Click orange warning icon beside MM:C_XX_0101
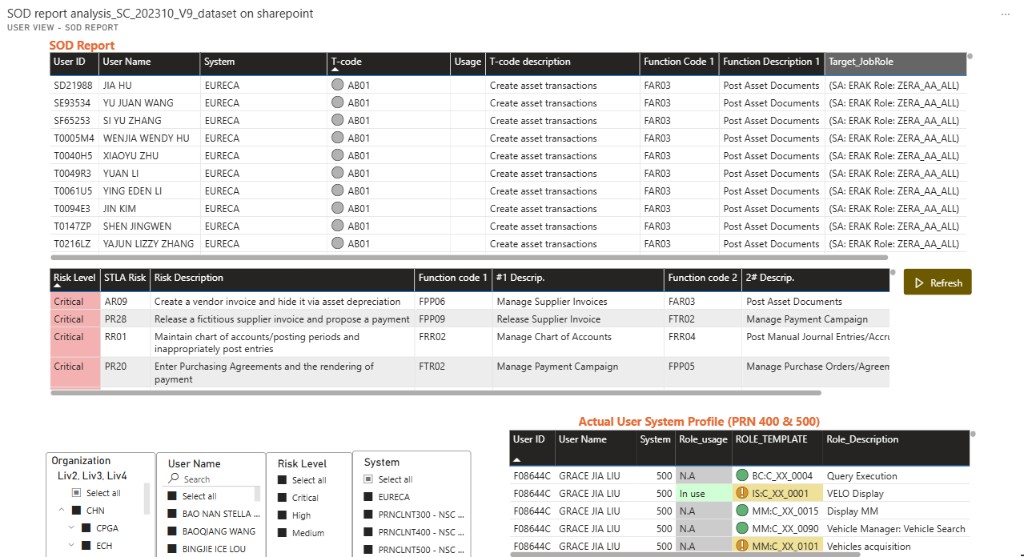Image resolution: width=1024 pixels, height=557 pixels. (x=742, y=545)
